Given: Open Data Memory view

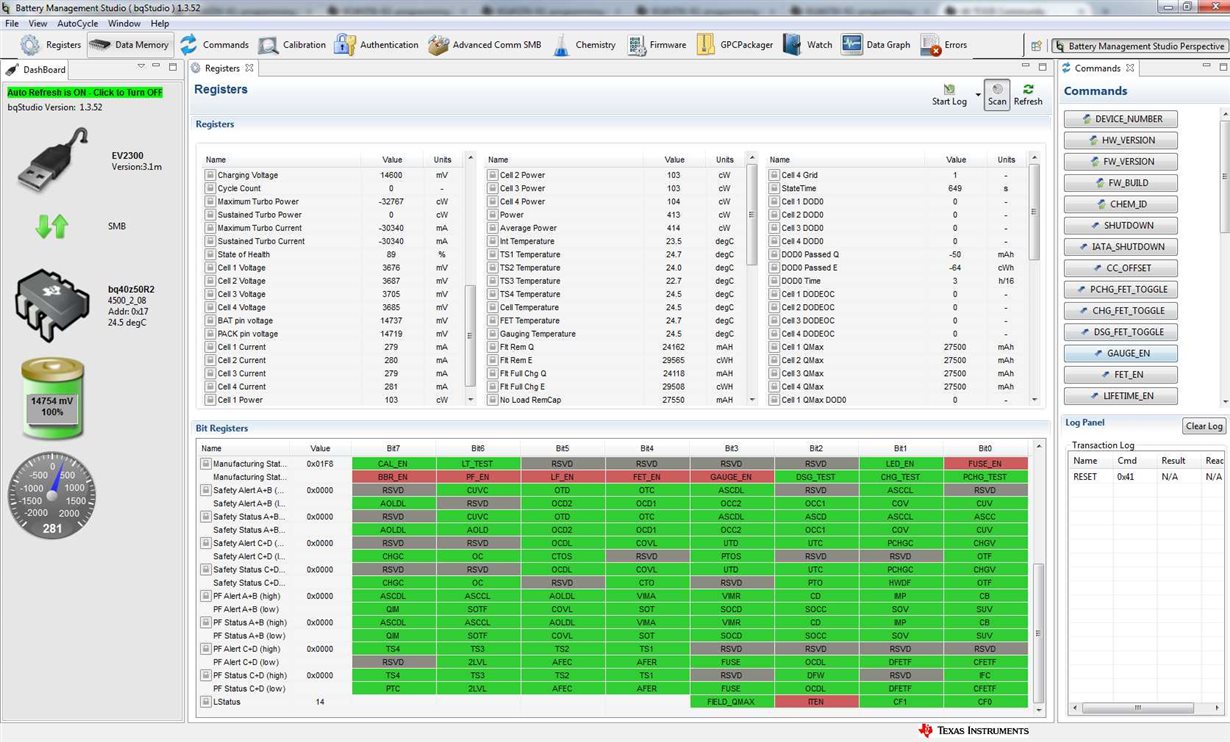Looking at the screenshot, I should [x=129, y=45].
